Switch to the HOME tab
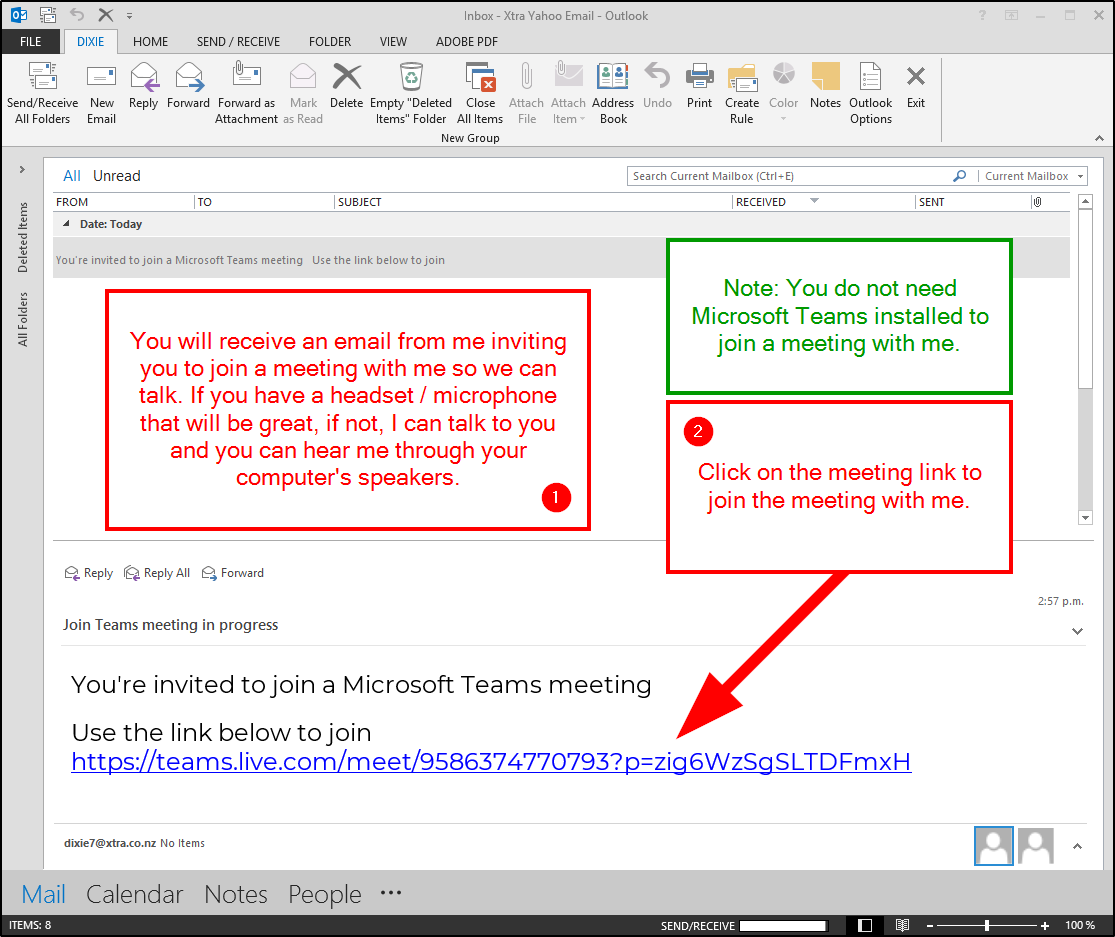This screenshot has height=937, width=1115. click(151, 41)
